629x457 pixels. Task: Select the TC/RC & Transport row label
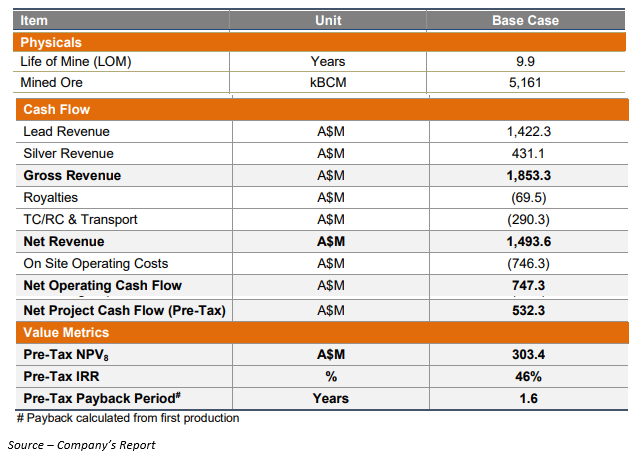[80, 220]
